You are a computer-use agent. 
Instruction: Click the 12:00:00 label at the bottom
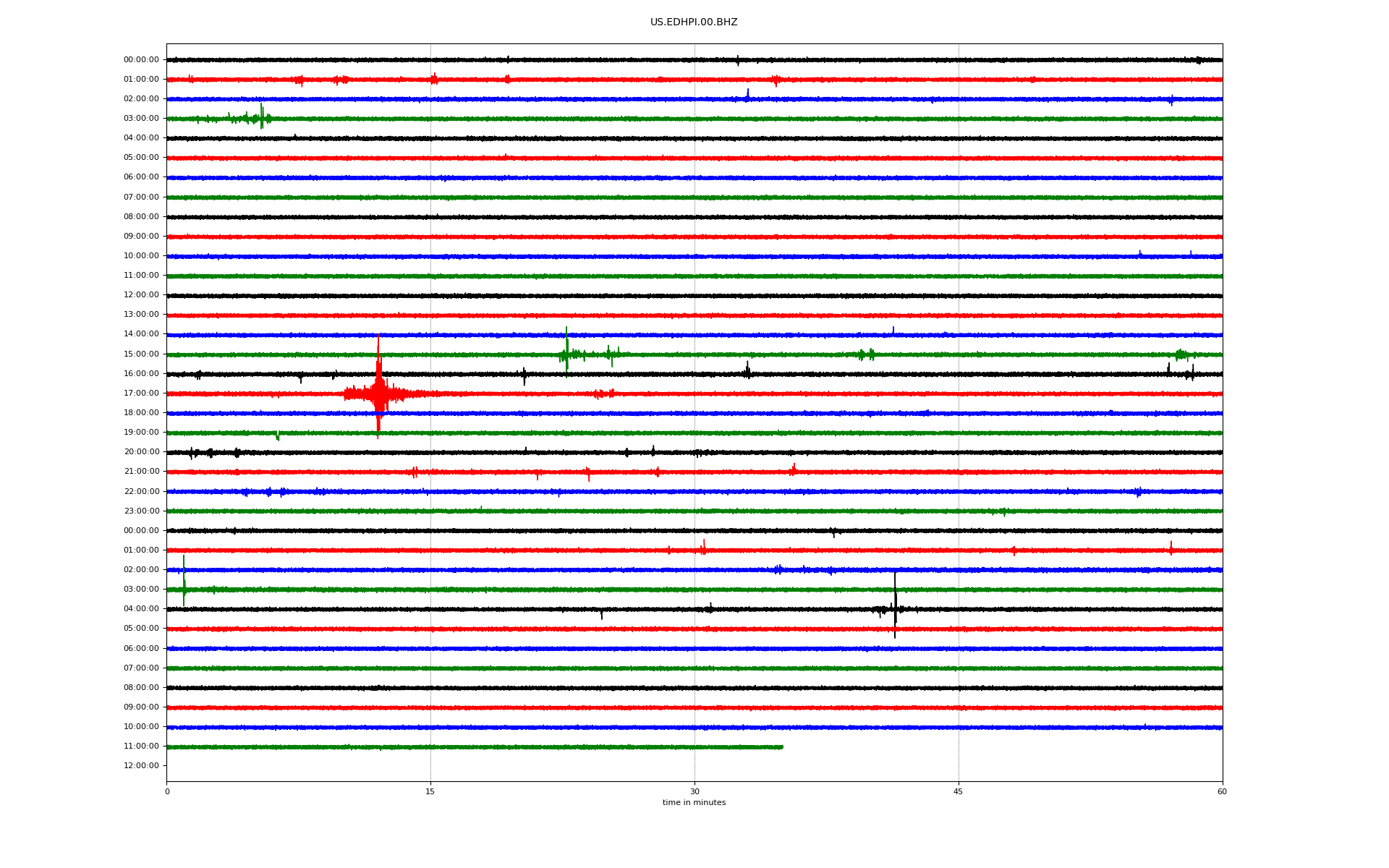[x=141, y=765]
